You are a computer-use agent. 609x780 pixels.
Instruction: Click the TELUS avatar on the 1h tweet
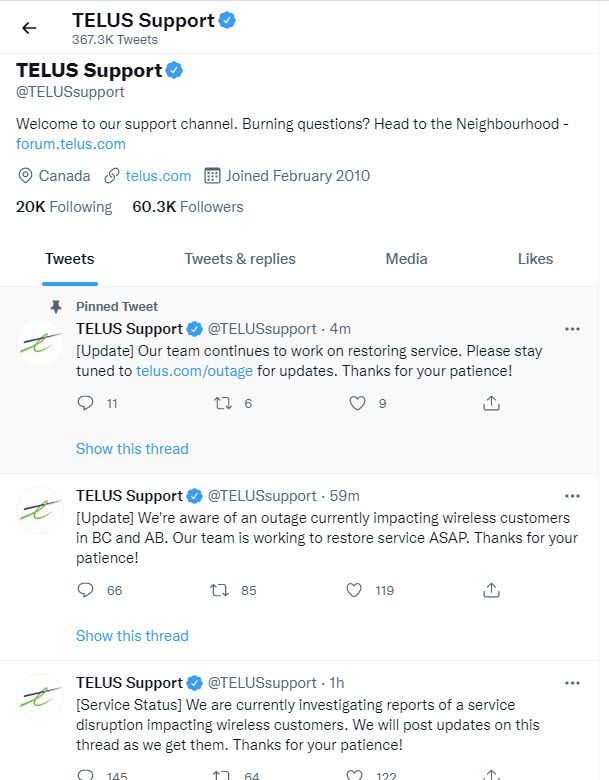pos(41,697)
